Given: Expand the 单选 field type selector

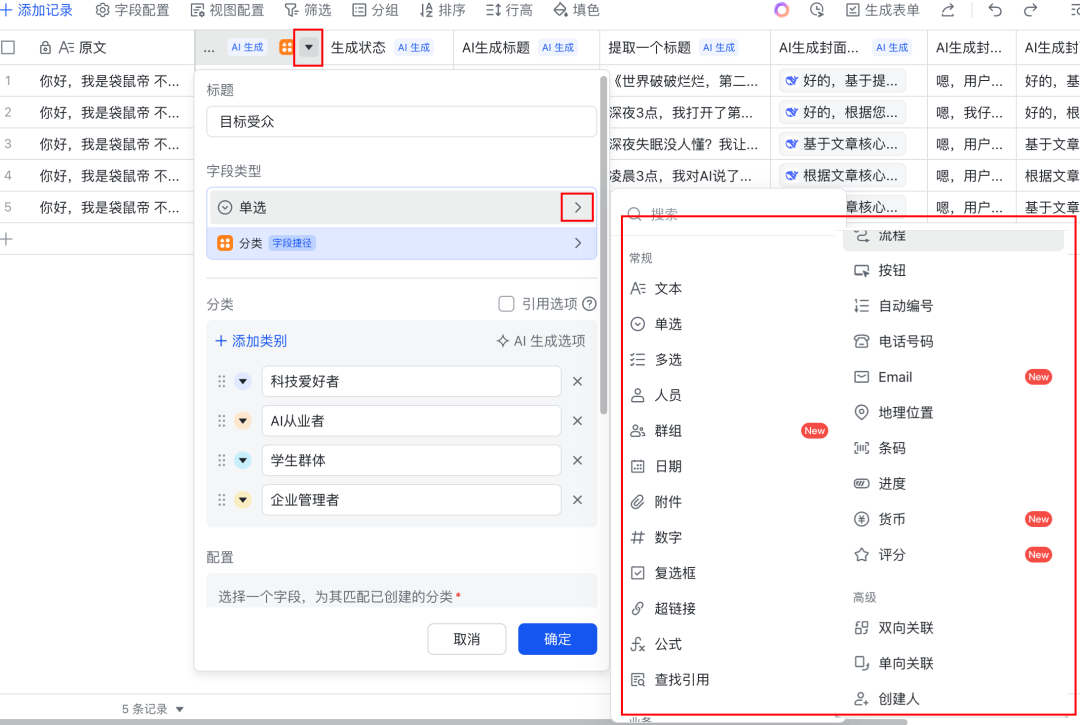Looking at the screenshot, I should coord(577,207).
